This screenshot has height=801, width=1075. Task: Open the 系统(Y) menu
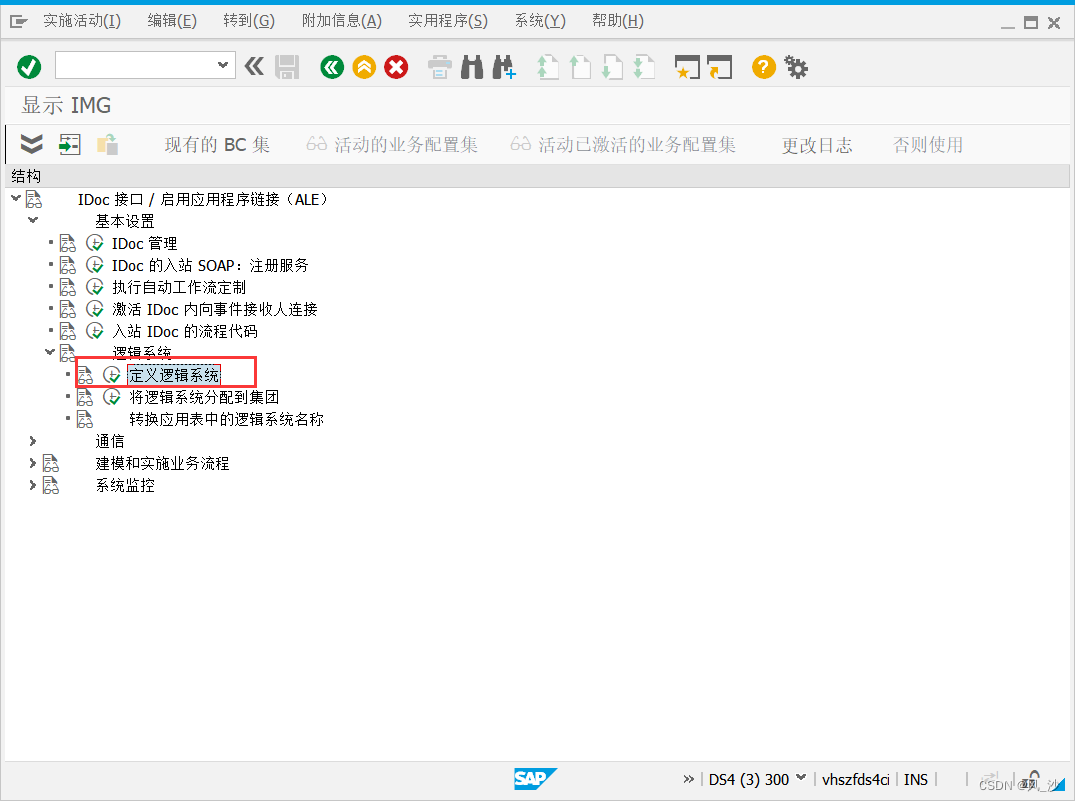pos(540,21)
